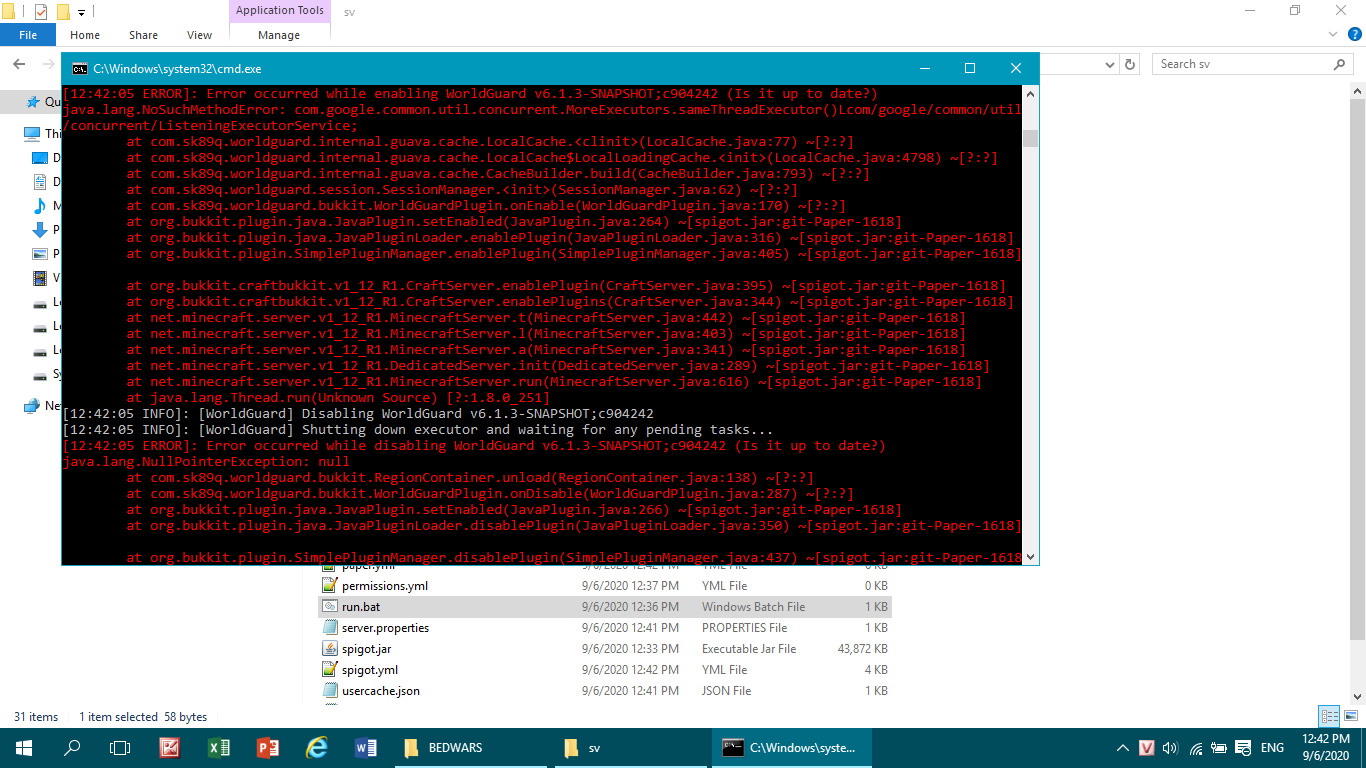
Task: Expand the ribbon with the chevron
Action: coord(1334,35)
